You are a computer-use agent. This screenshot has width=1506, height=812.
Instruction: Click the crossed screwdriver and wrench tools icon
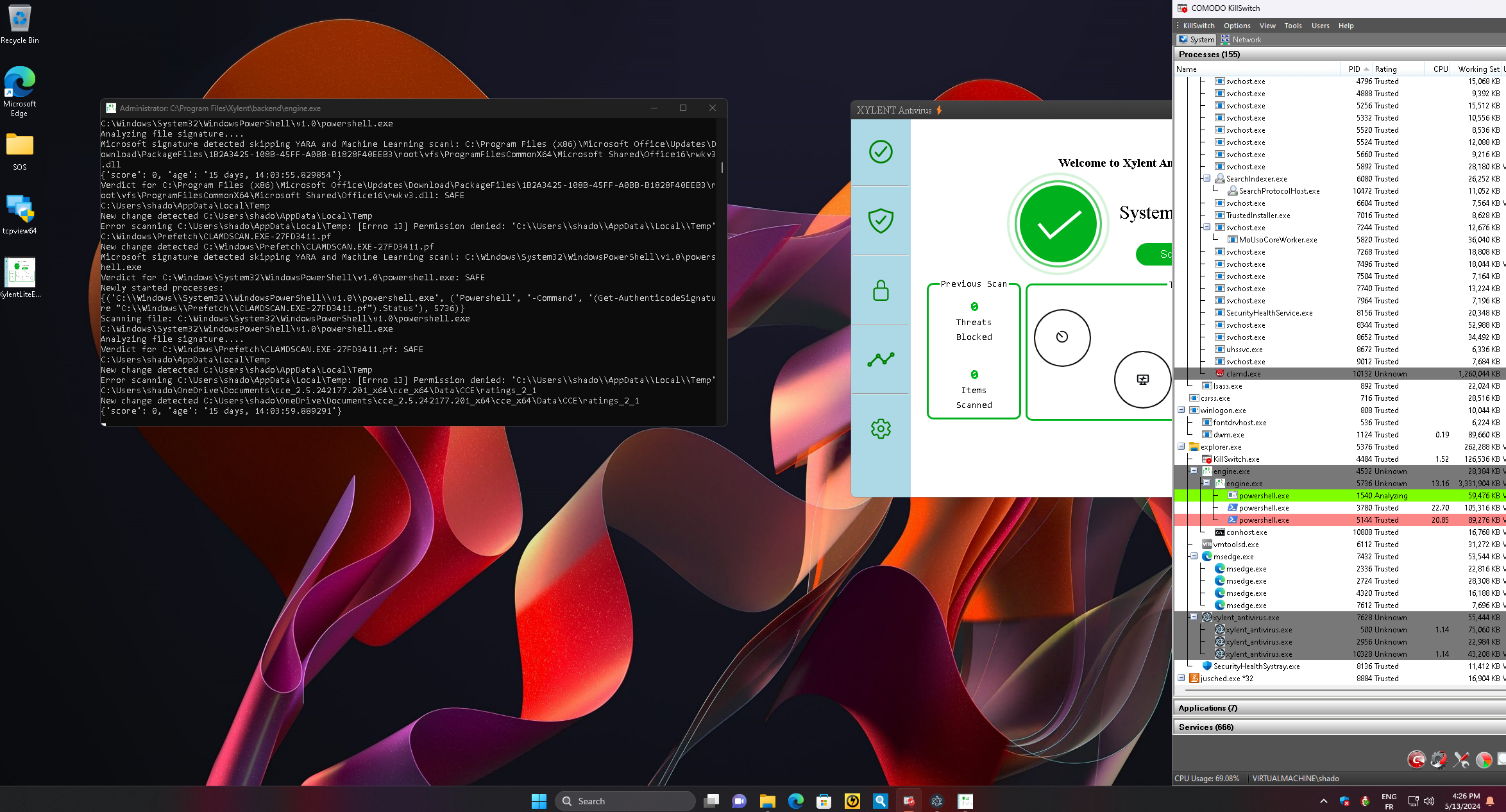tap(1461, 760)
